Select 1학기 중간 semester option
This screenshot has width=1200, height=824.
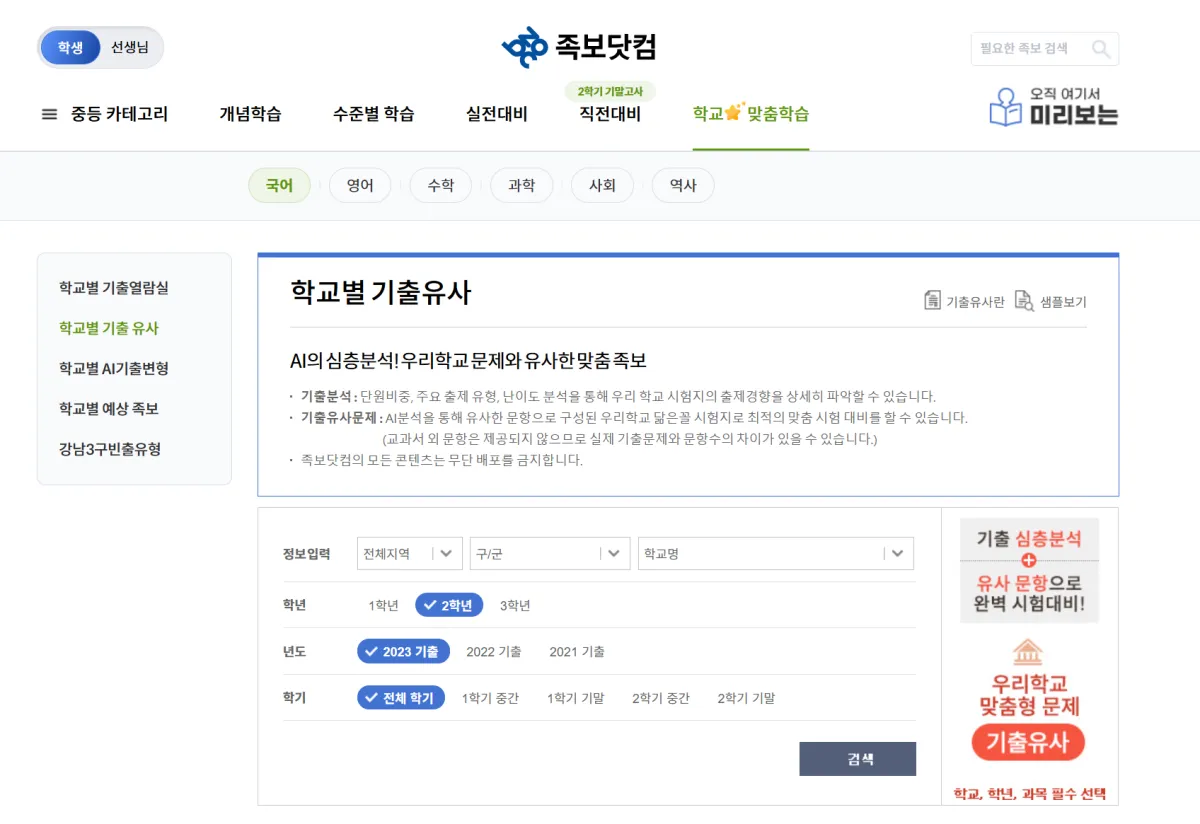[490, 698]
